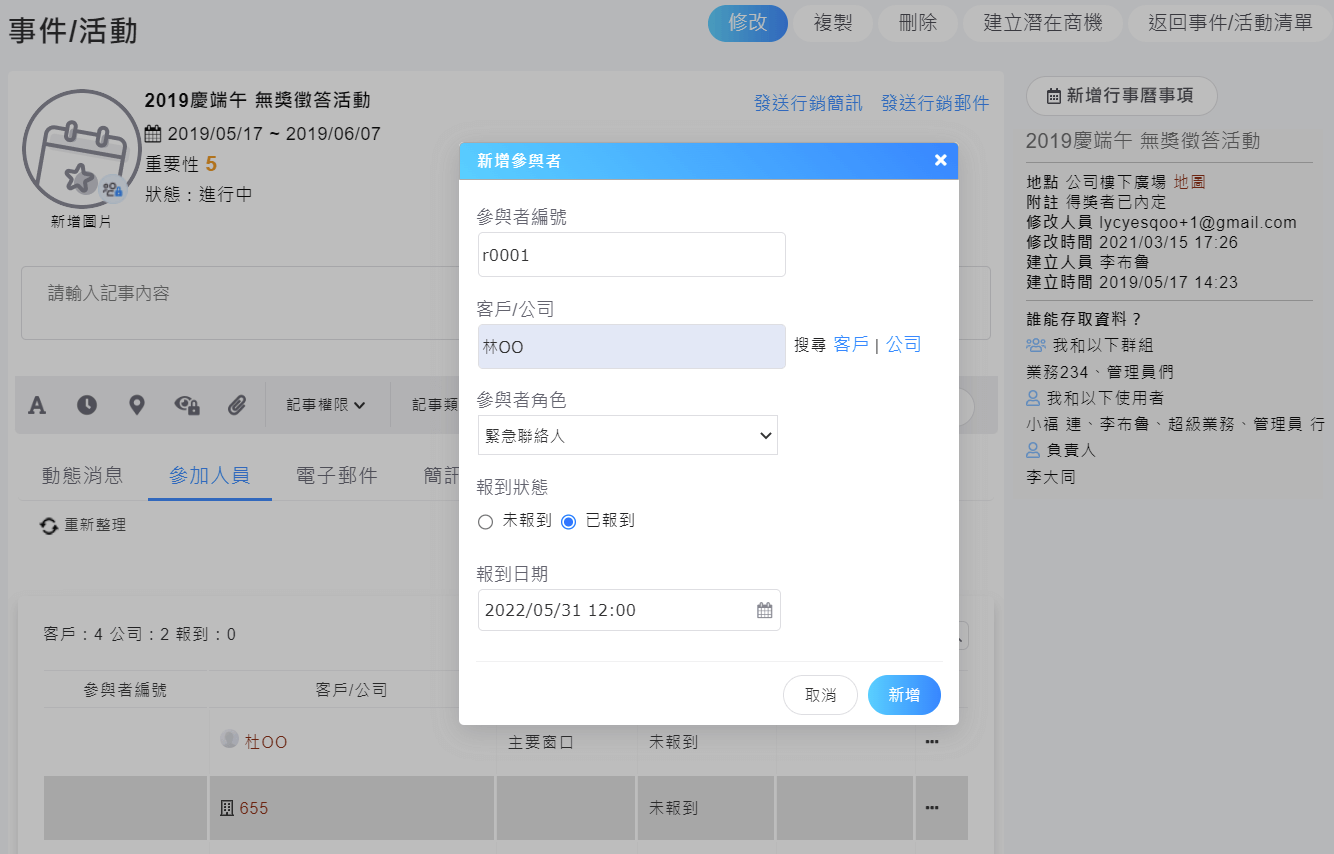Open more options for 杜OO row
Screen dimensions: 1334x854
tap(932, 742)
